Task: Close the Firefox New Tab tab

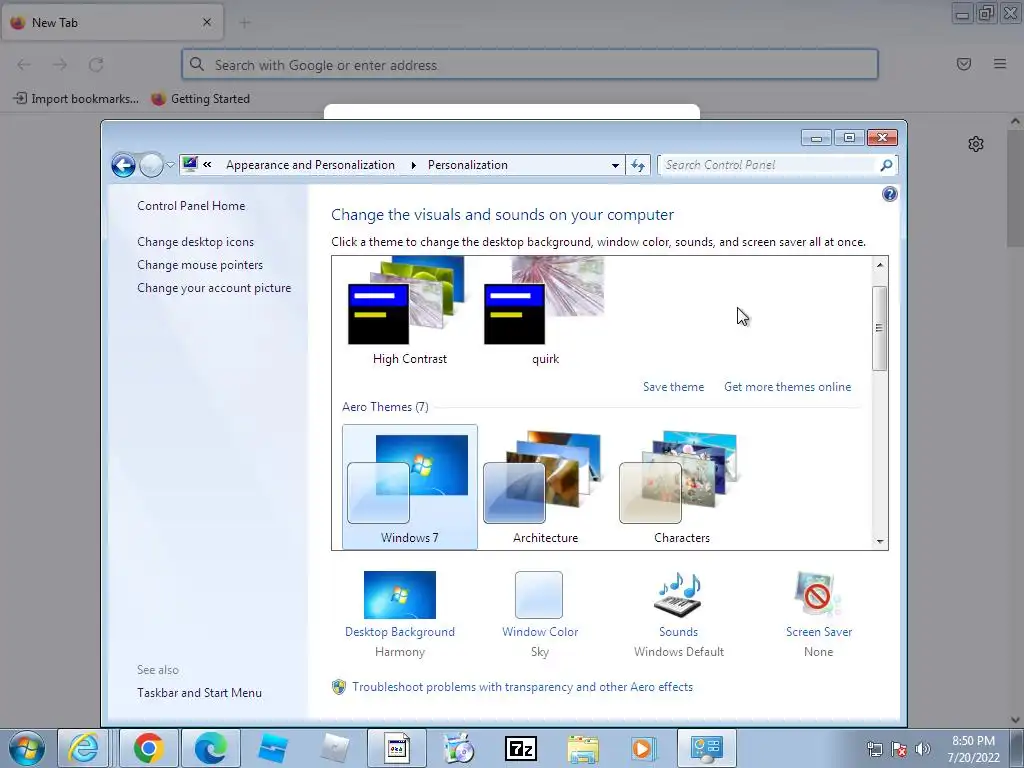Action: [207, 22]
